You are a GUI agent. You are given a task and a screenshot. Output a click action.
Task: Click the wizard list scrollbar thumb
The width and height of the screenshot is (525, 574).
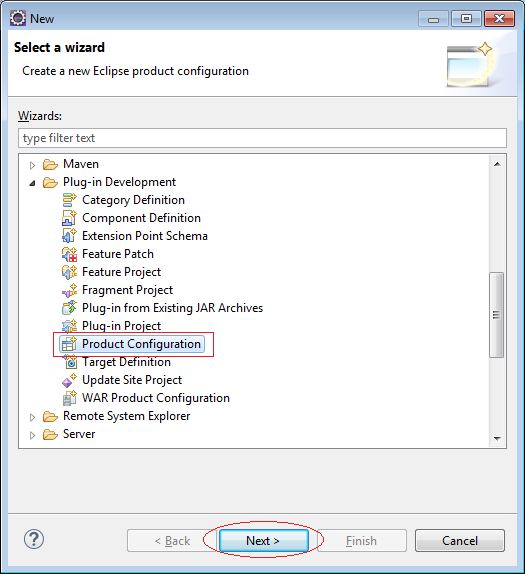tap(496, 315)
